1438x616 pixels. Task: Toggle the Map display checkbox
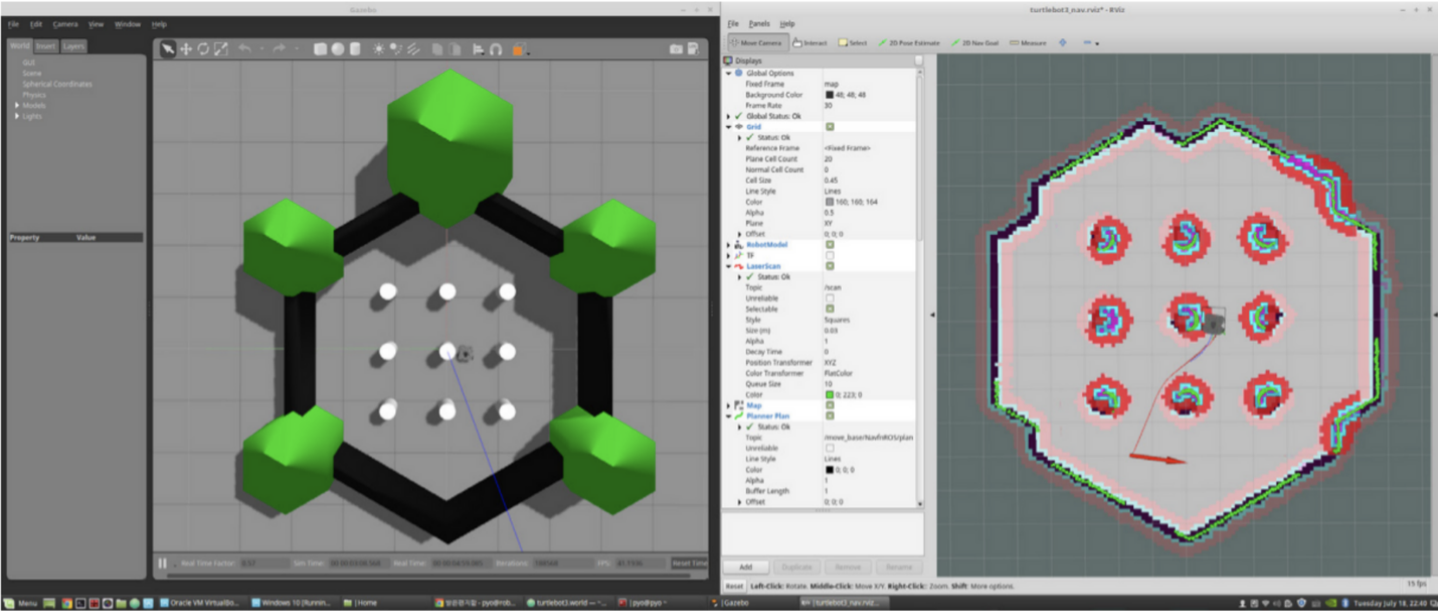coord(830,405)
